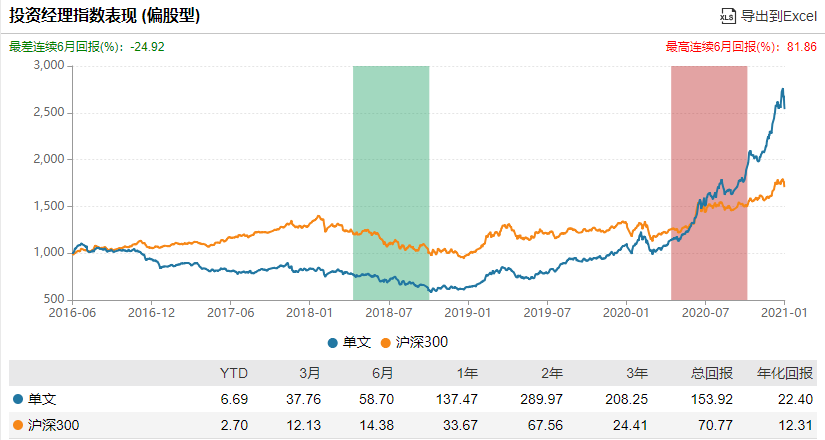Image resolution: width=825 pixels, height=440 pixels.
Task: Click the green shaded worst-period region
Action: [x=391, y=183]
